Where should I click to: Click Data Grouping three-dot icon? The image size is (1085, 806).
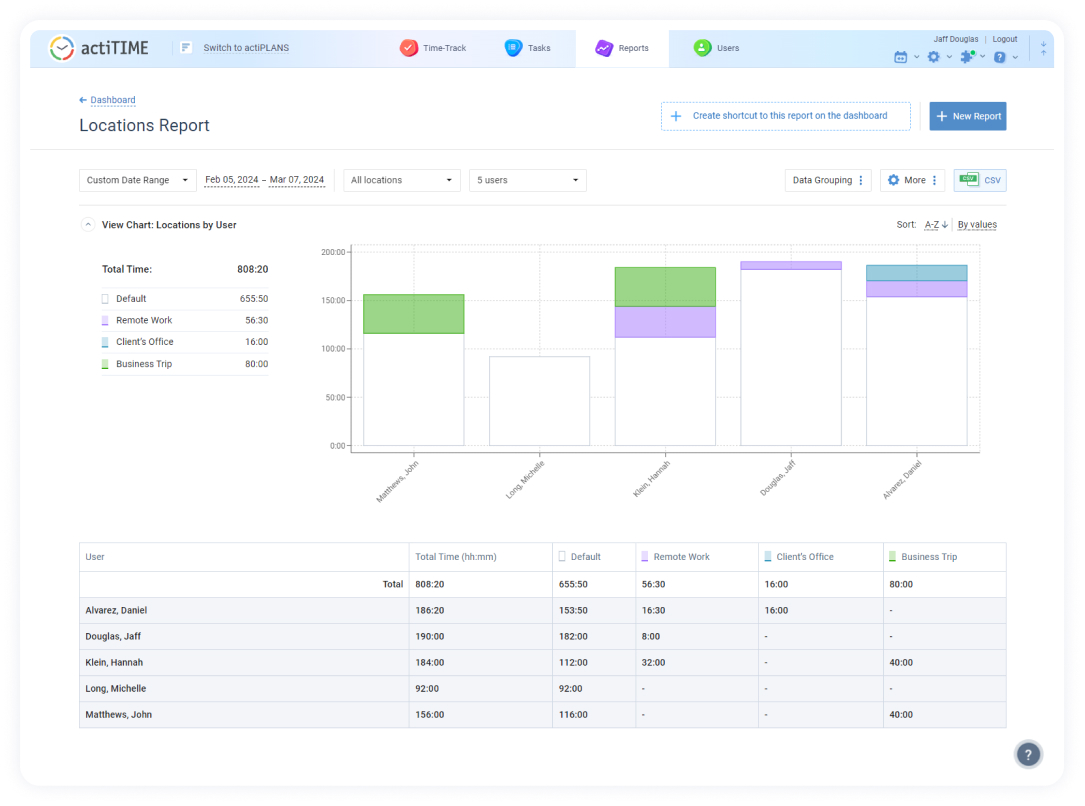point(861,180)
